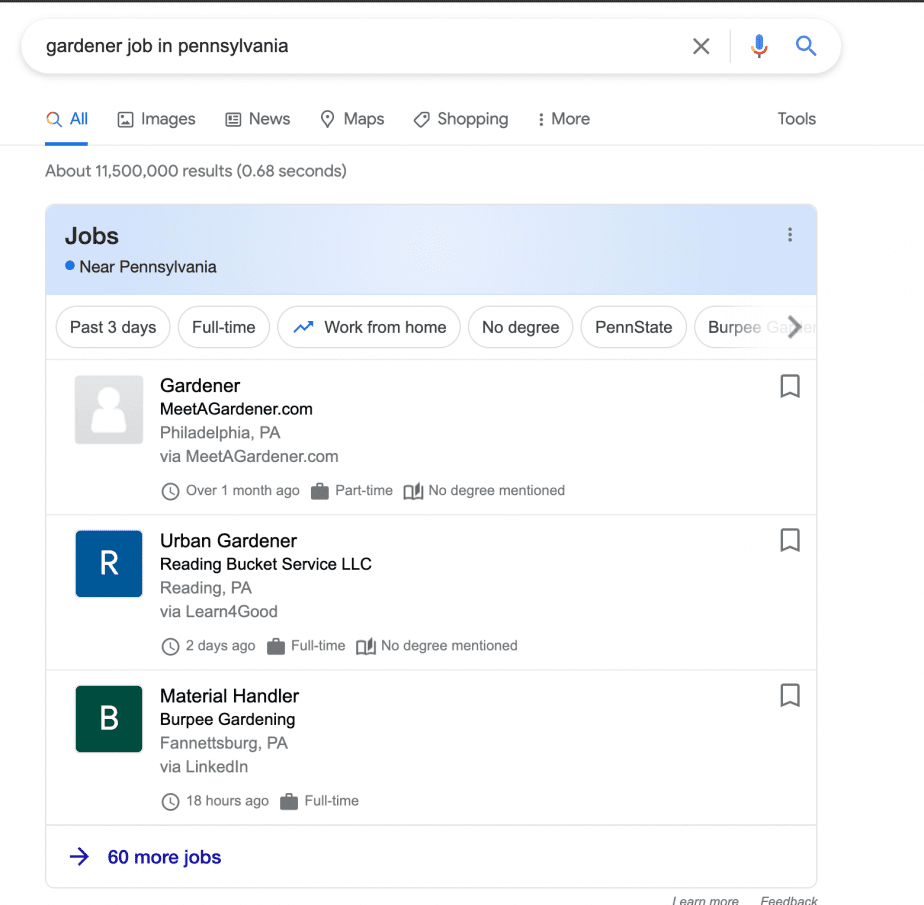Click the Reading, PA location text

pyautogui.click(x=206, y=588)
